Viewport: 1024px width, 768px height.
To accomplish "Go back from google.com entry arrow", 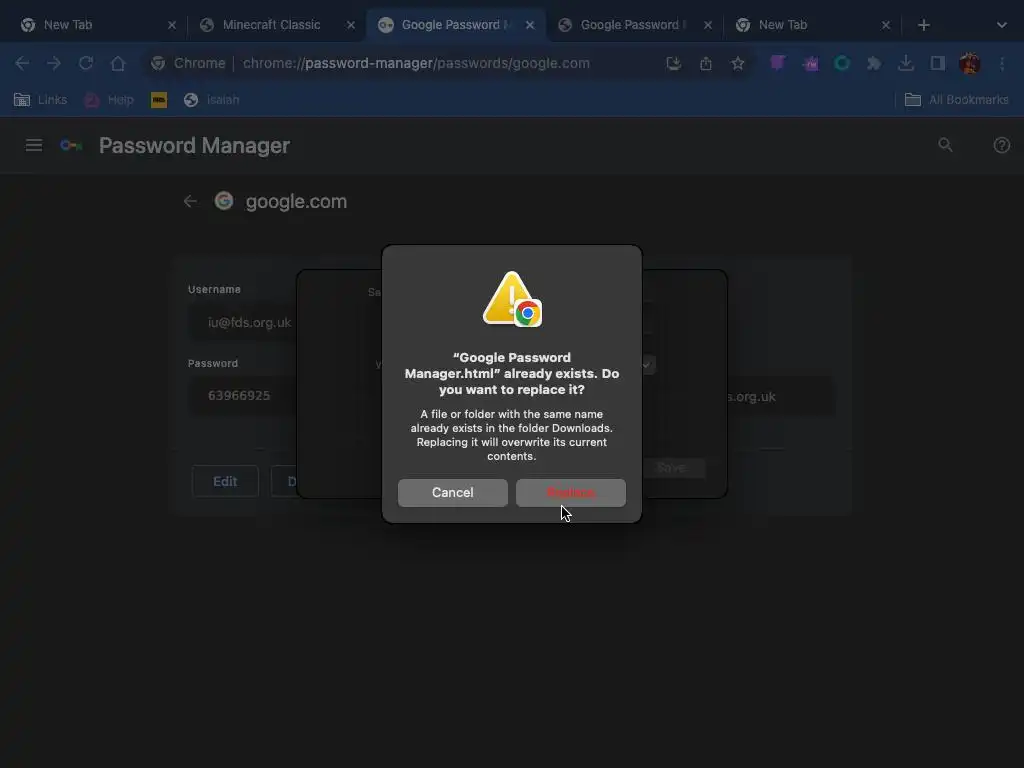I will [190, 201].
